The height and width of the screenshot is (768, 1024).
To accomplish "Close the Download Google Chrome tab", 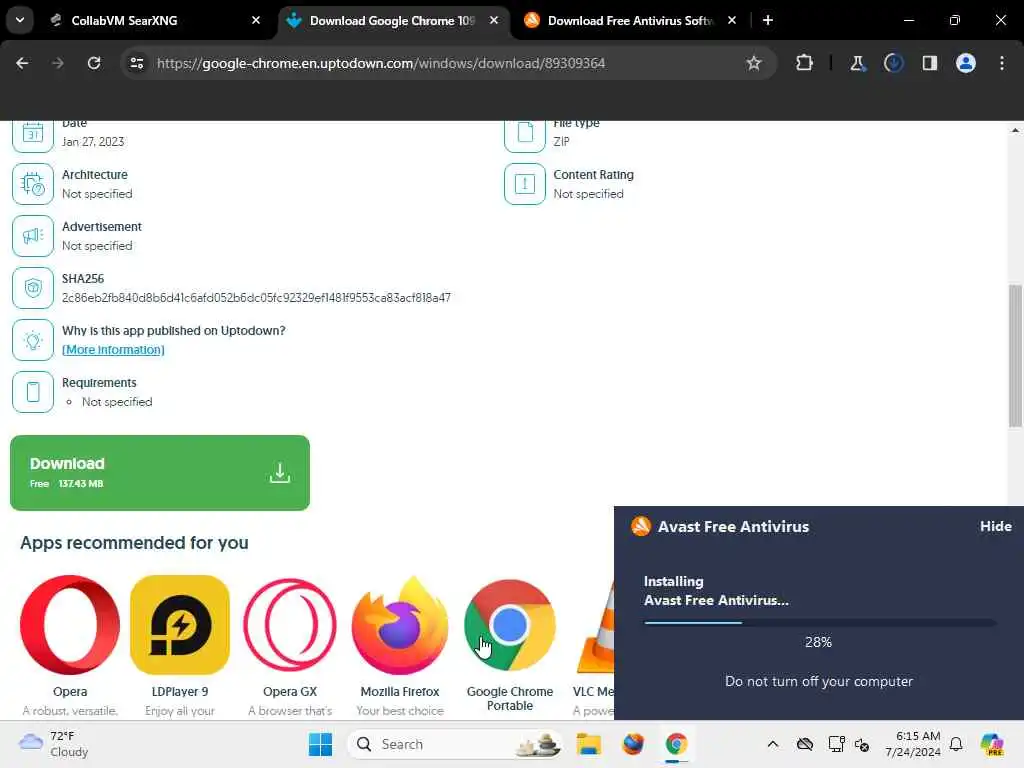I will [494, 21].
